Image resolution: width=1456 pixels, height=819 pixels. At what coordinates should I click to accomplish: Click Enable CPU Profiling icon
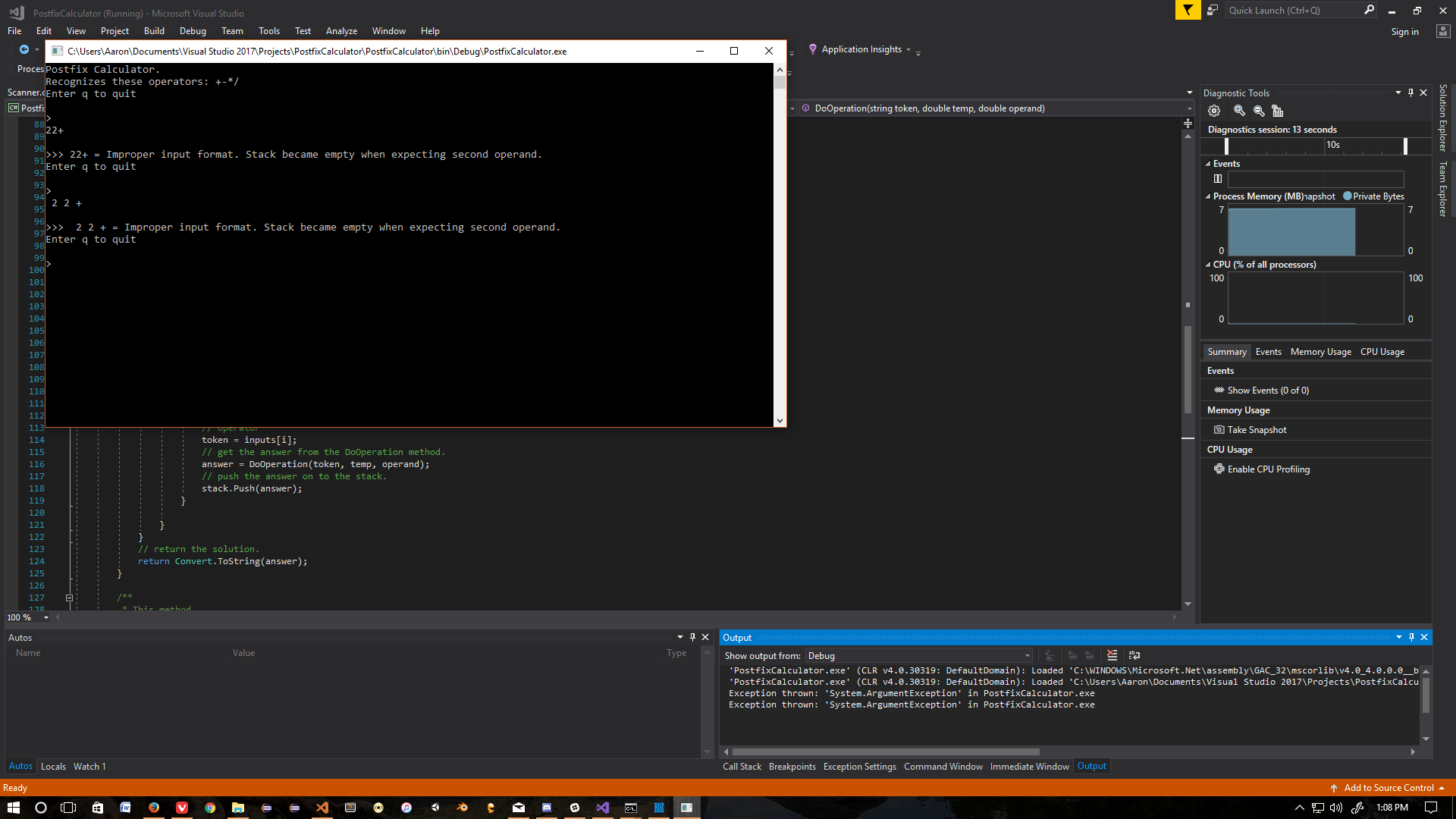[1219, 469]
